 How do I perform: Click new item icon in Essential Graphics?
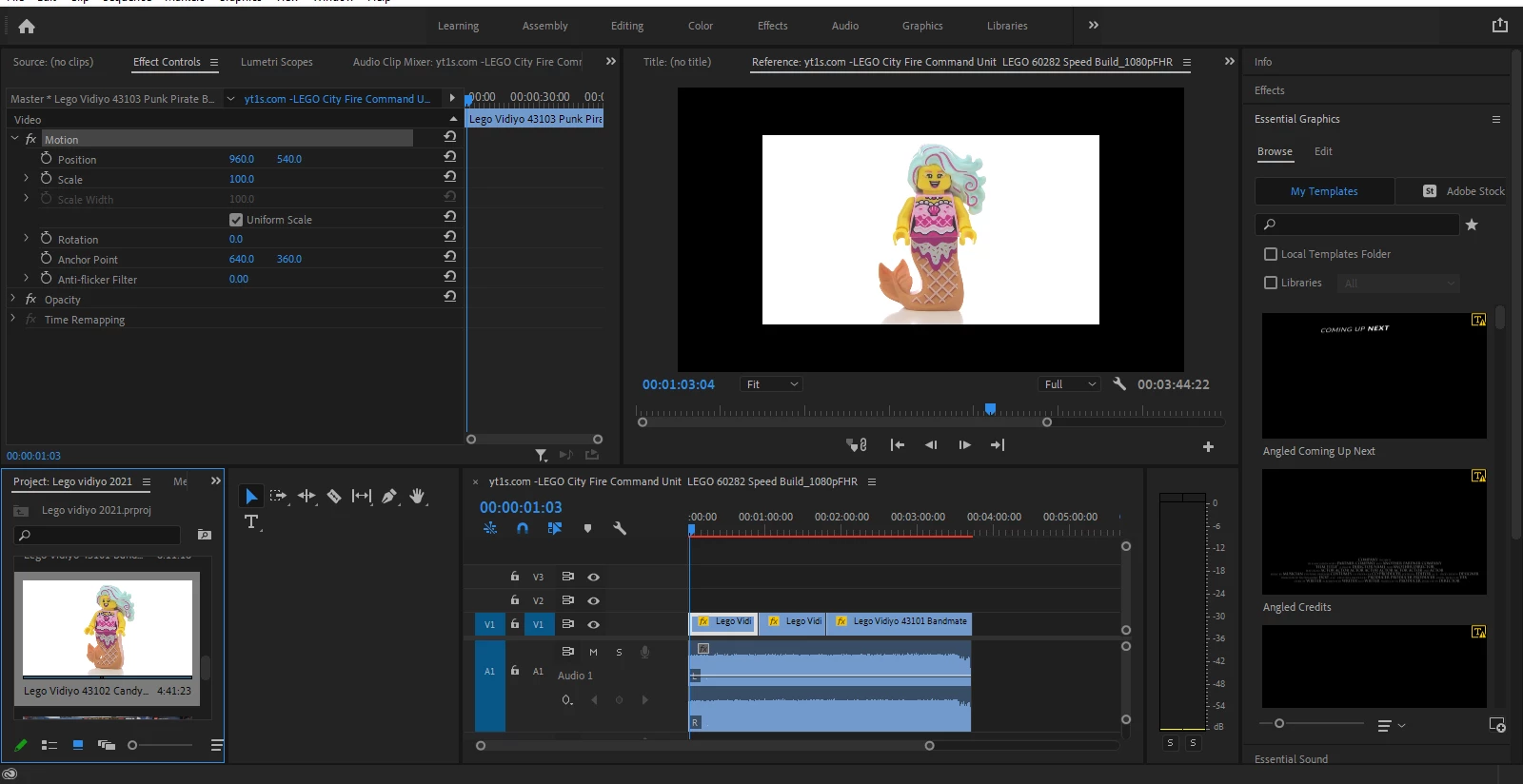[1497, 725]
